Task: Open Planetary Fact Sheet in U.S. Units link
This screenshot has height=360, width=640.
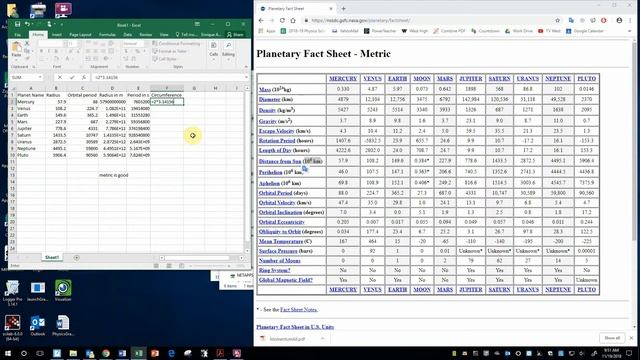Action: [295, 327]
